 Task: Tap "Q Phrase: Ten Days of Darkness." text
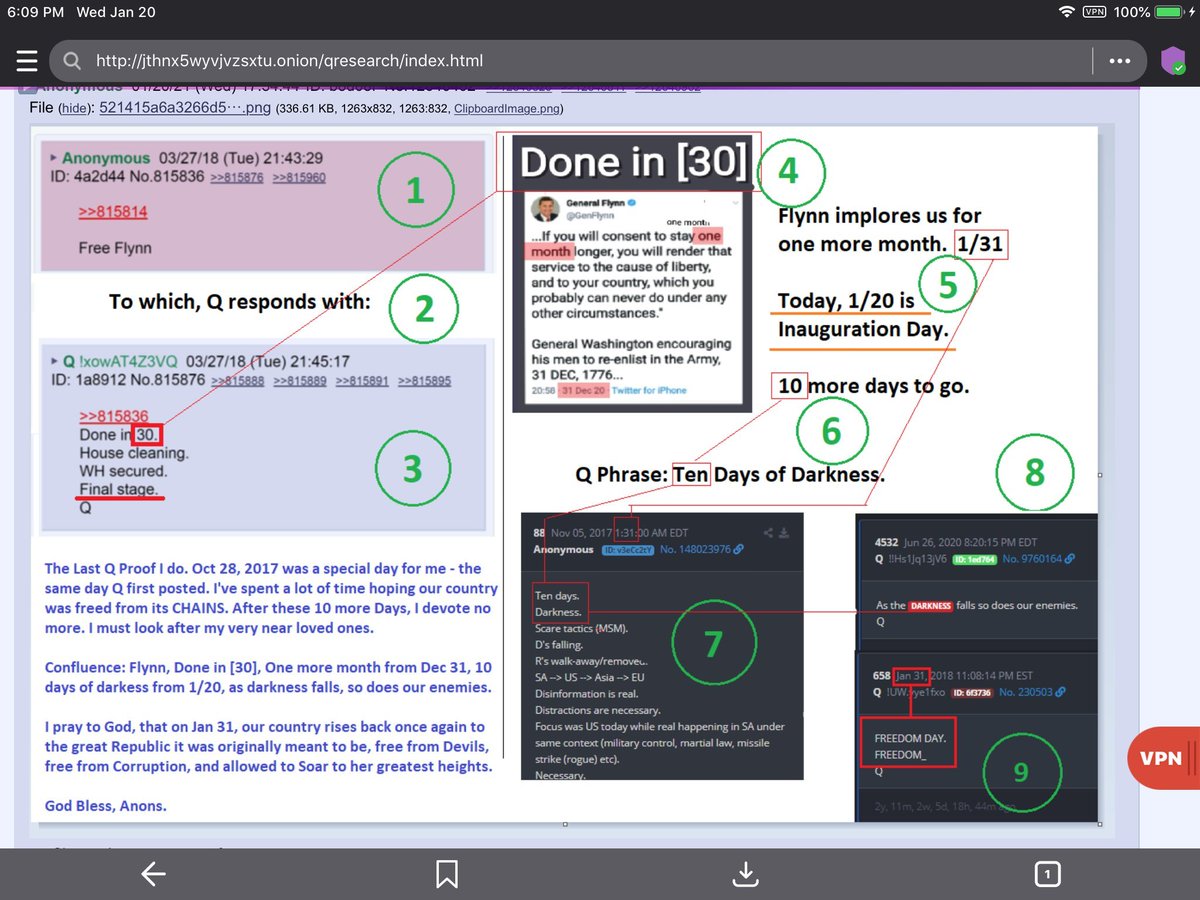(730, 474)
